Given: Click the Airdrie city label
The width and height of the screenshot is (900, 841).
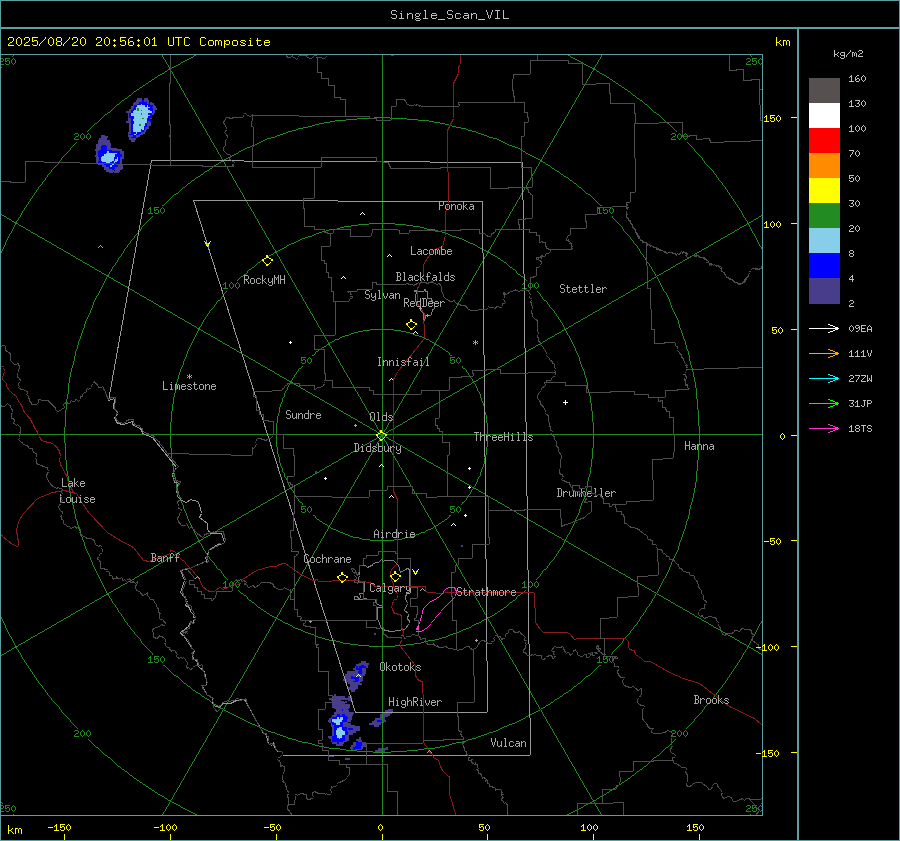Looking at the screenshot, I should click(x=394, y=534).
